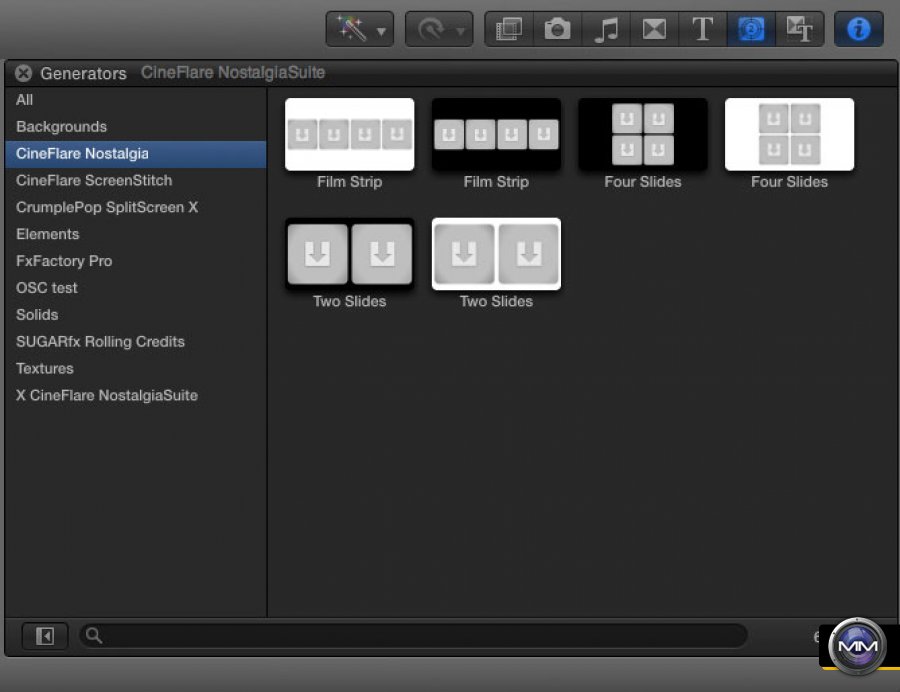The height and width of the screenshot is (692, 900).
Task: Select CineFlare ScreenStitch category
Action: click(94, 181)
